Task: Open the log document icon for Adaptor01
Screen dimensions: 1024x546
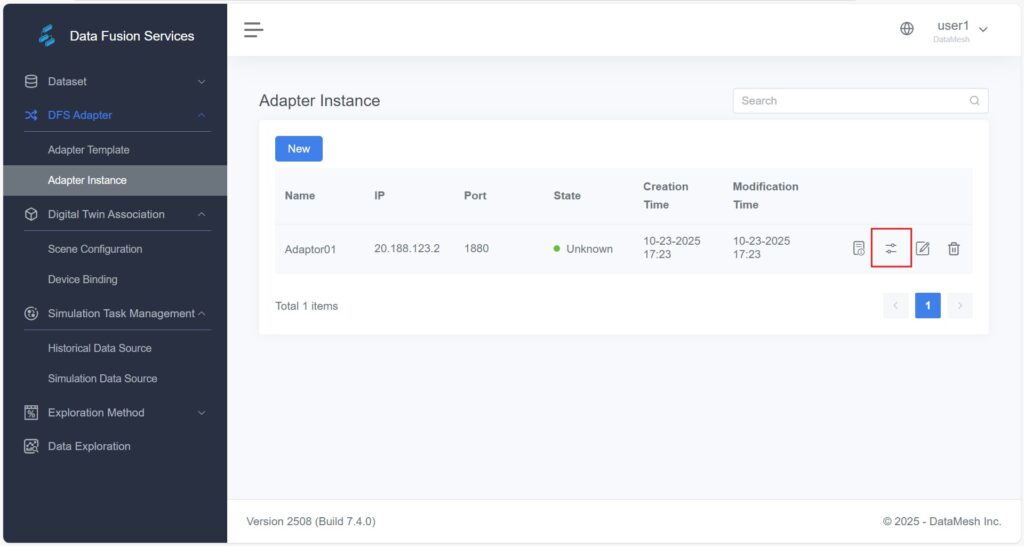Action: 858,248
